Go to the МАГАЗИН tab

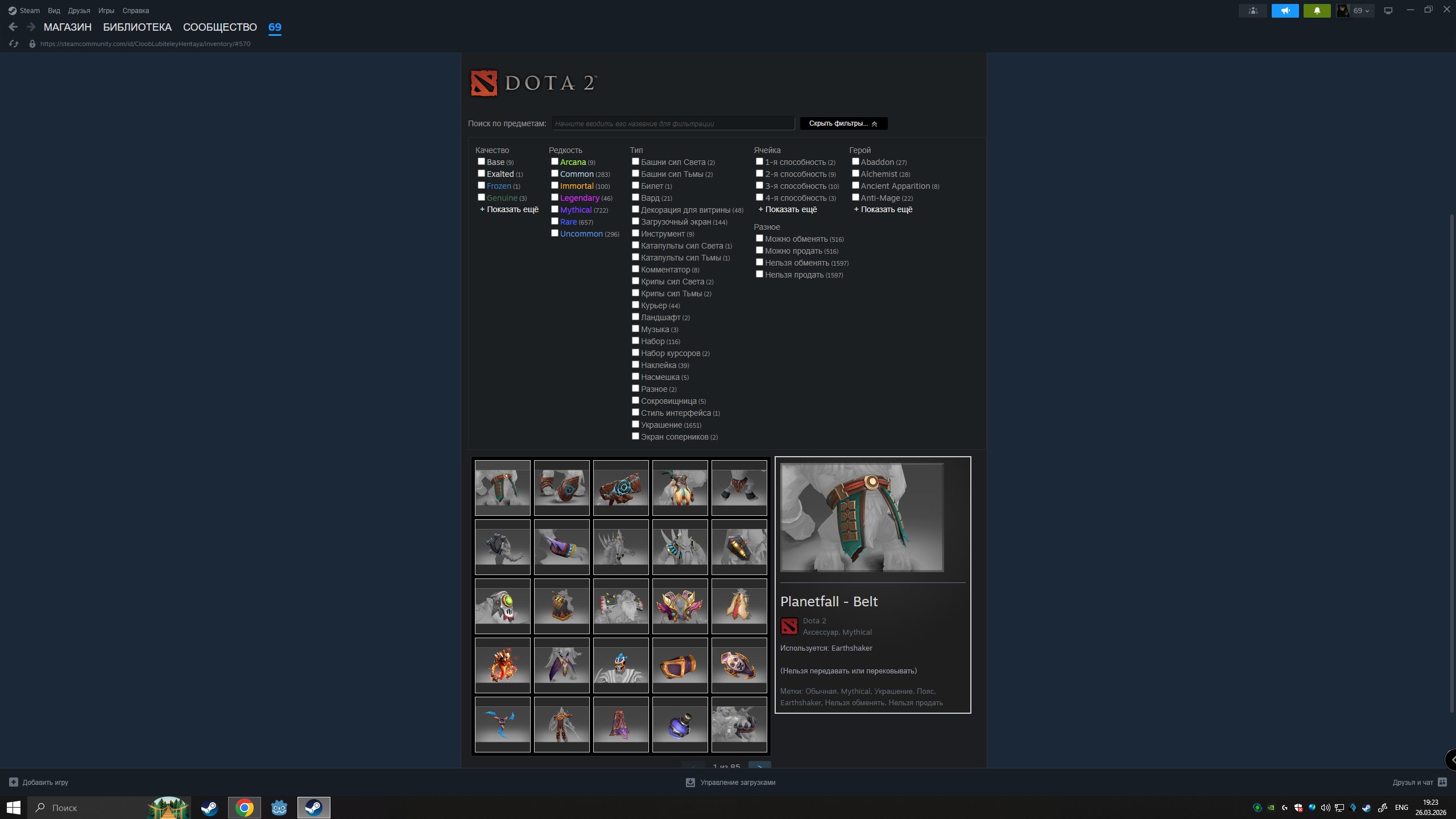[68, 27]
